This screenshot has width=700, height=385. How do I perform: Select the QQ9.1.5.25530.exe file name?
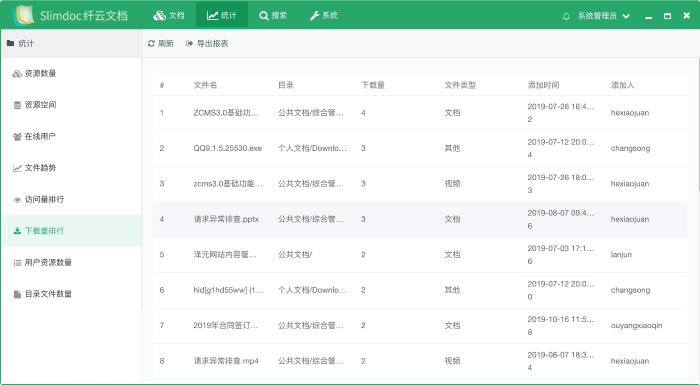click(x=228, y=148)
